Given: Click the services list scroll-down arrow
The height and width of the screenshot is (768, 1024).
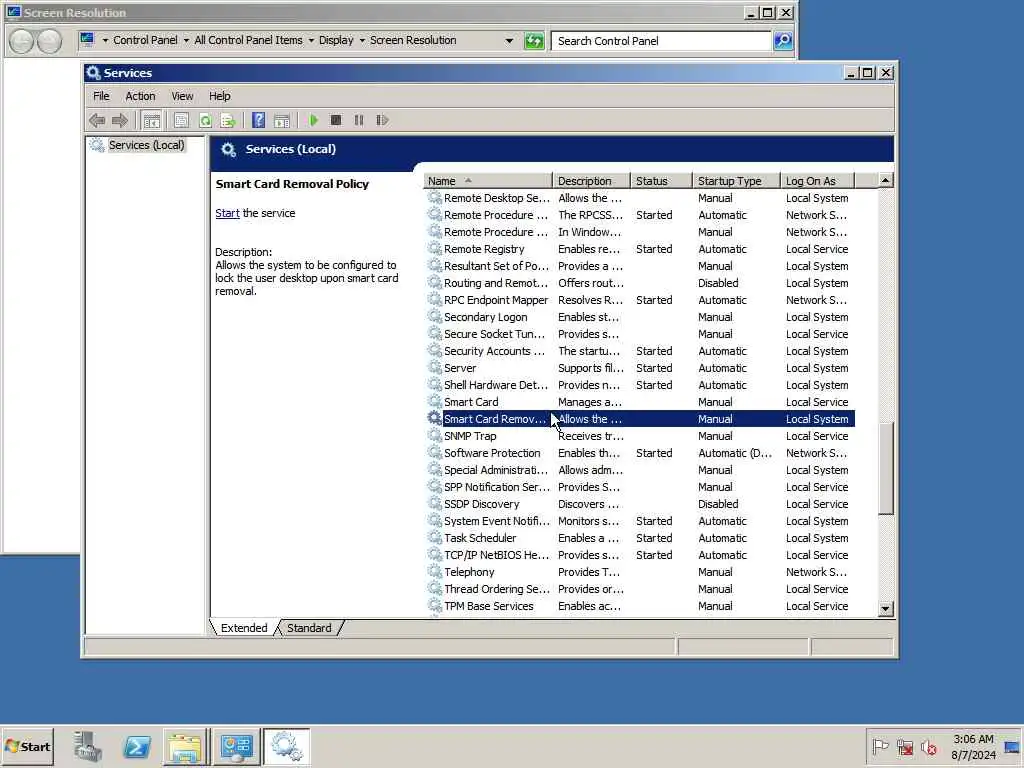Looking at the screenshot, I should (x=885, y=608).
